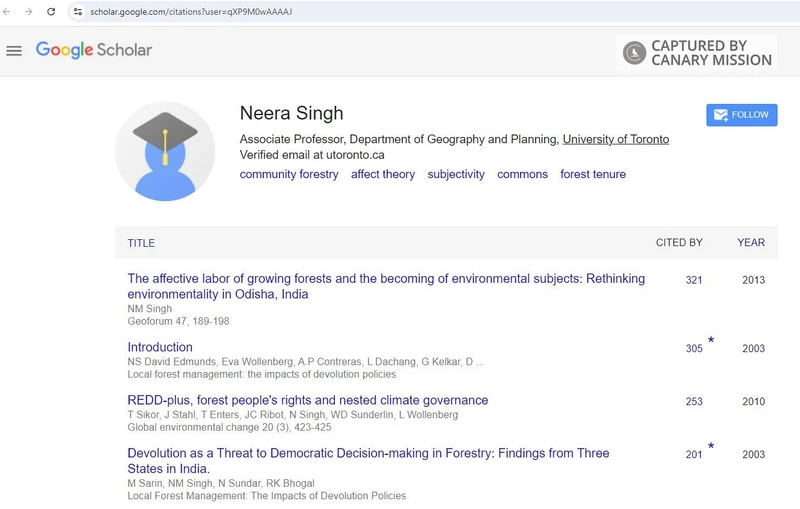Viewport: 800px width, 509px height.
Task: Click 'Global environmental change 20 (3), 423-425' text
Action: click(229, 427)
